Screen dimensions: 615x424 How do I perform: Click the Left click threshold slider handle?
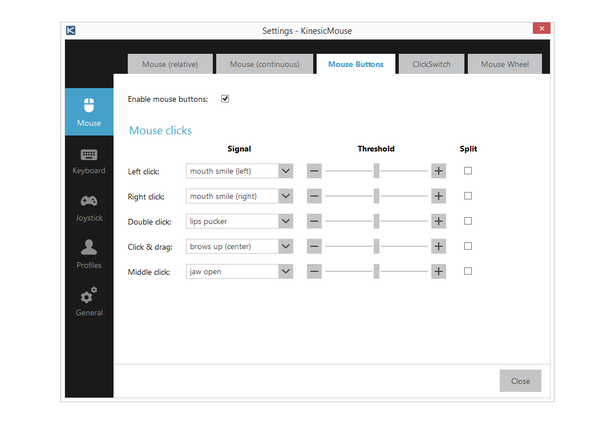click(x=376, y=171)
